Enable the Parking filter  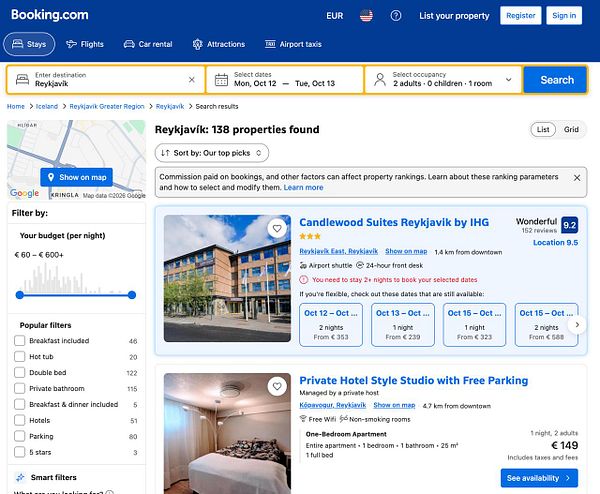[x=20, y=436]
